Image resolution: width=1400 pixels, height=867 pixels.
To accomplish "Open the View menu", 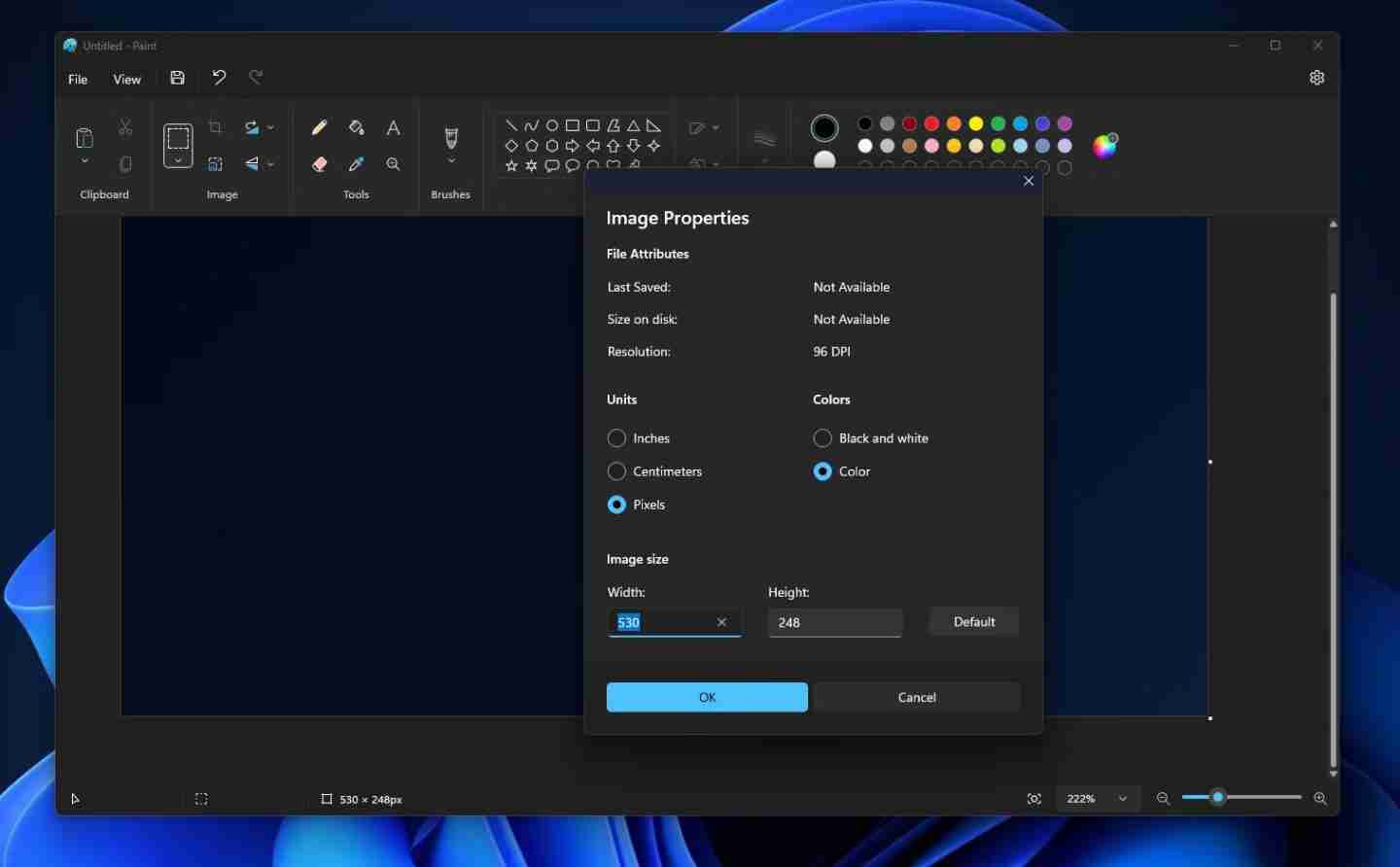I will pos(127,79).
